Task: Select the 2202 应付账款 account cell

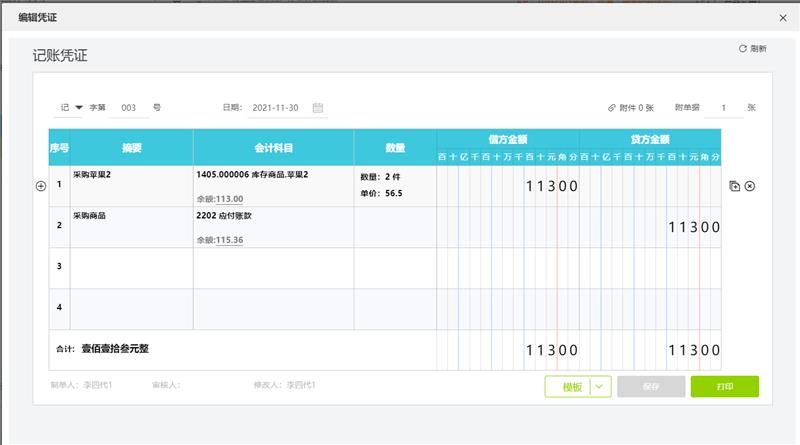Action: coord(273,216)
